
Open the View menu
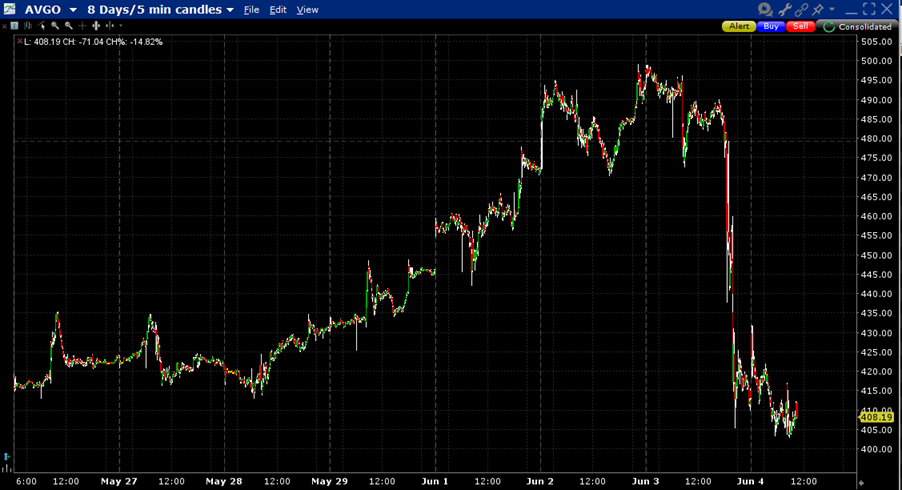(307, 10)
